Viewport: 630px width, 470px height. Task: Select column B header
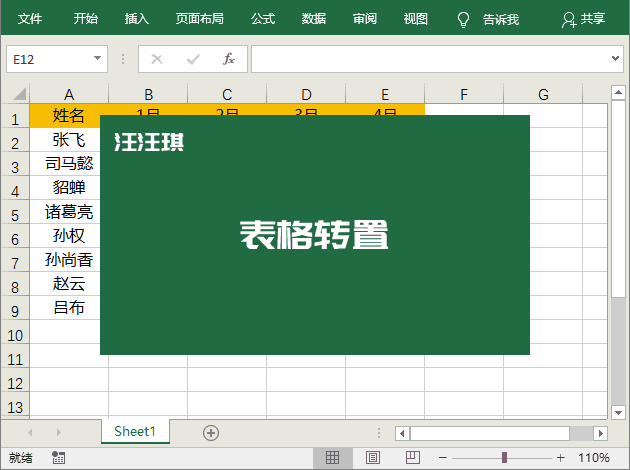click(148, 94)
